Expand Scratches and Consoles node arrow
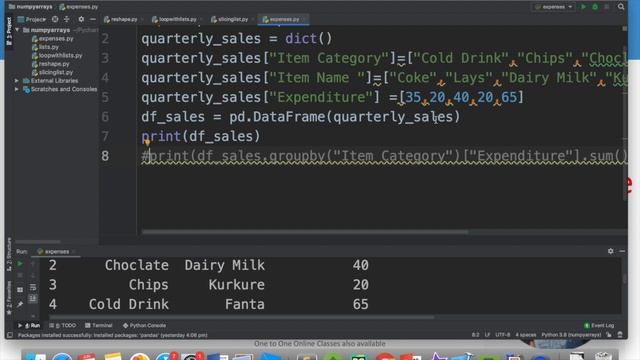This screenshot has height=360, width=640. point(17,89)
